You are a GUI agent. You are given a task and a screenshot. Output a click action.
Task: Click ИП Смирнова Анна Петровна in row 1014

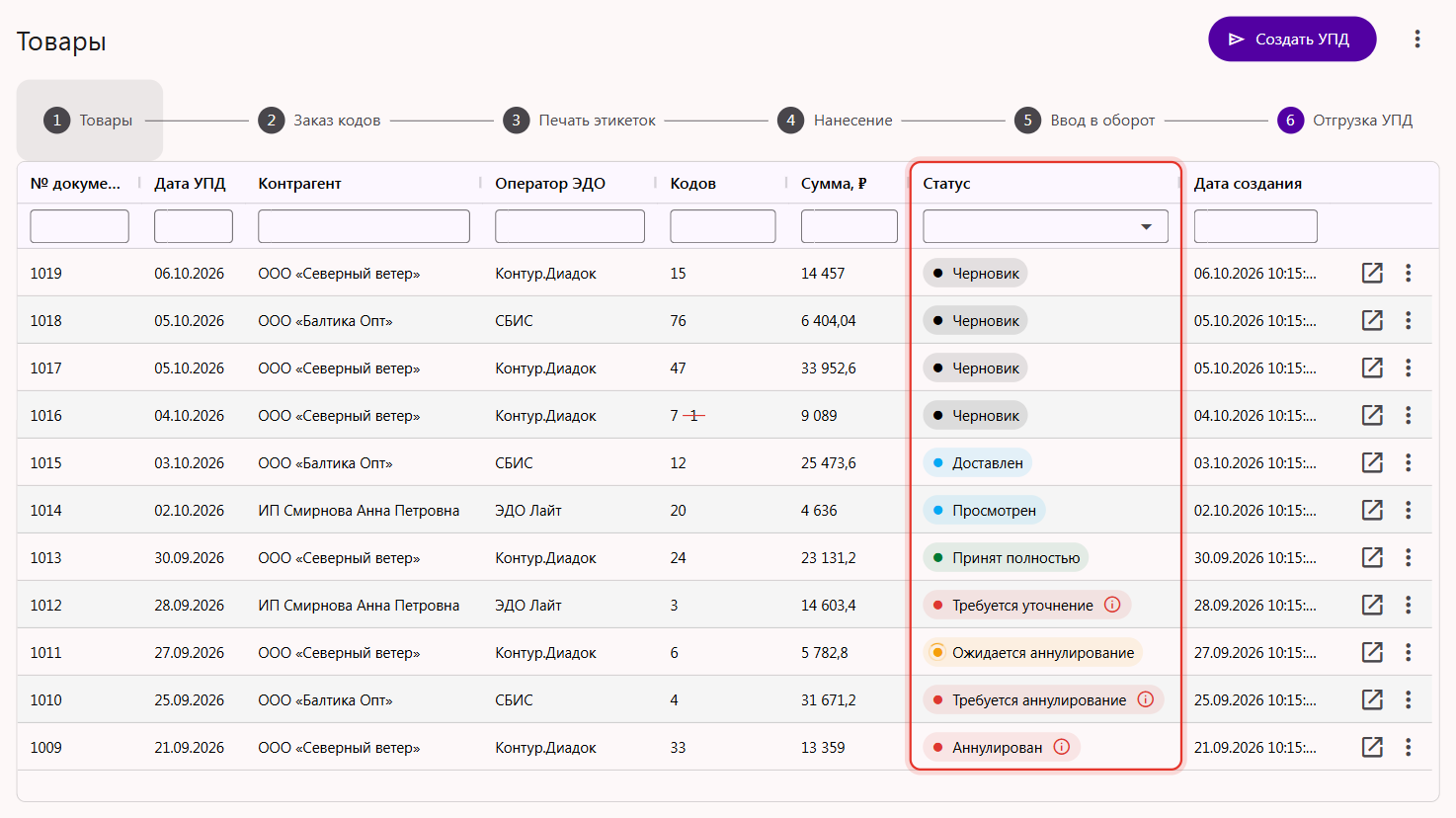coord(359,510)
